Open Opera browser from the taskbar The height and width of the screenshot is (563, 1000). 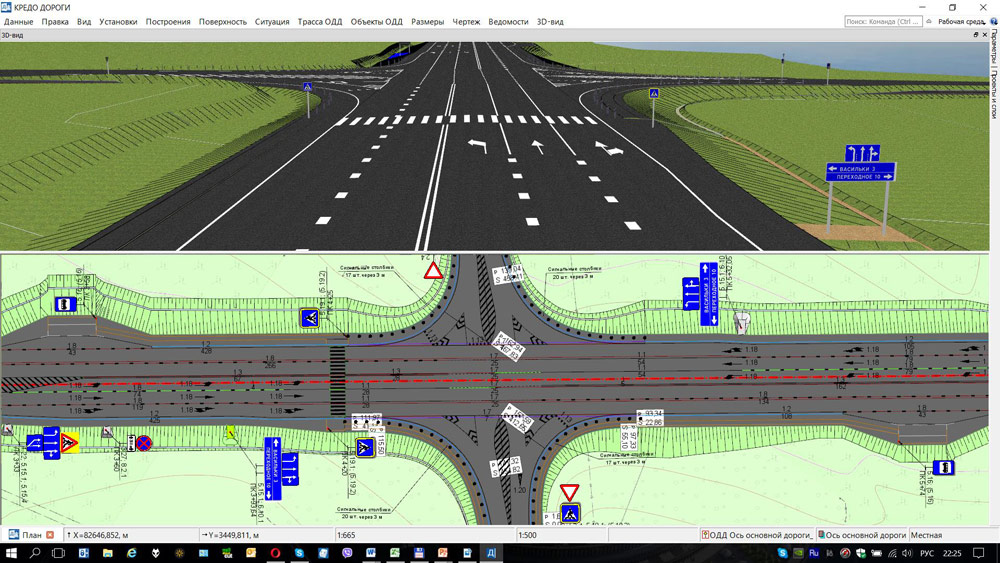point(276,553)
